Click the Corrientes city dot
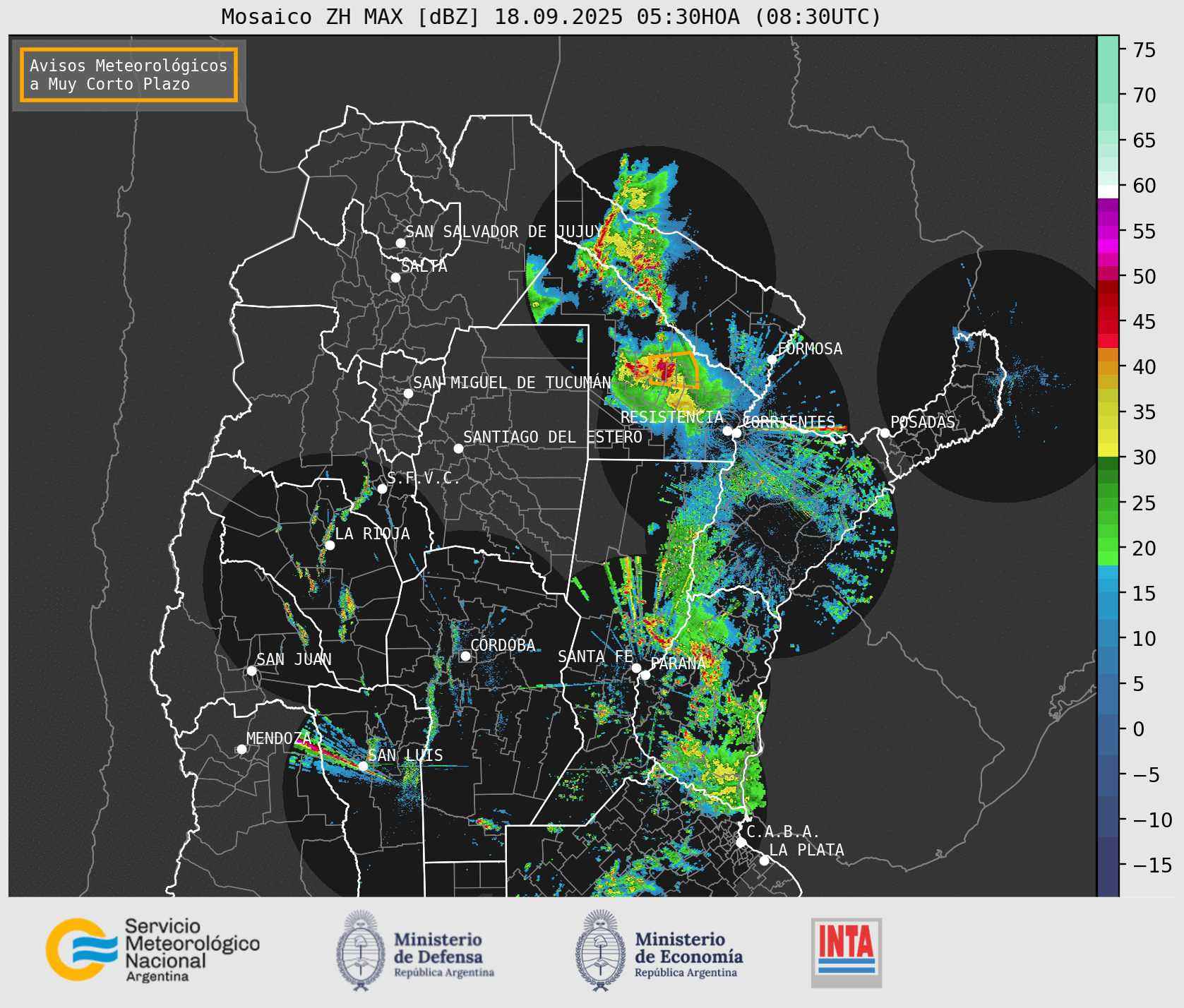 coord(736,433)
